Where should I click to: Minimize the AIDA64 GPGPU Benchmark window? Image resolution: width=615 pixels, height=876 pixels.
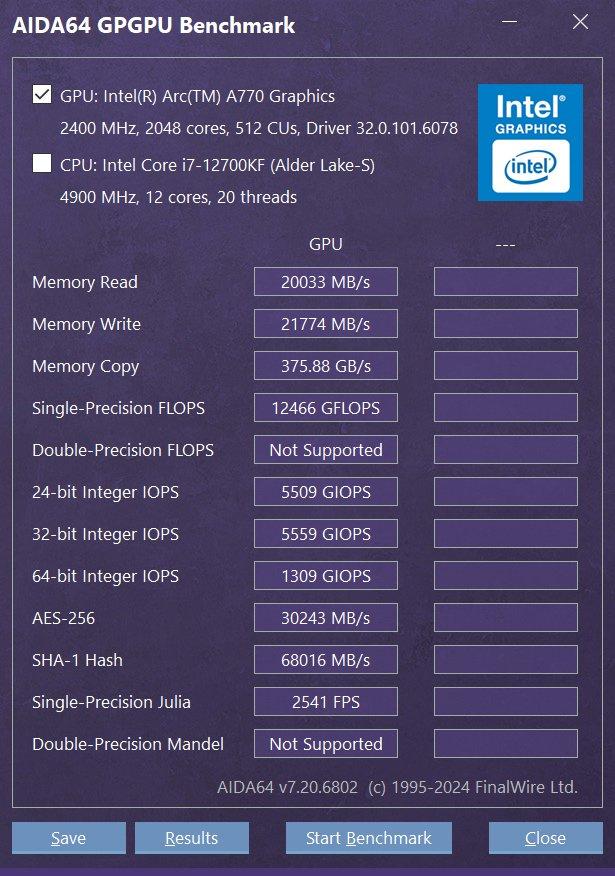(509, 22)
